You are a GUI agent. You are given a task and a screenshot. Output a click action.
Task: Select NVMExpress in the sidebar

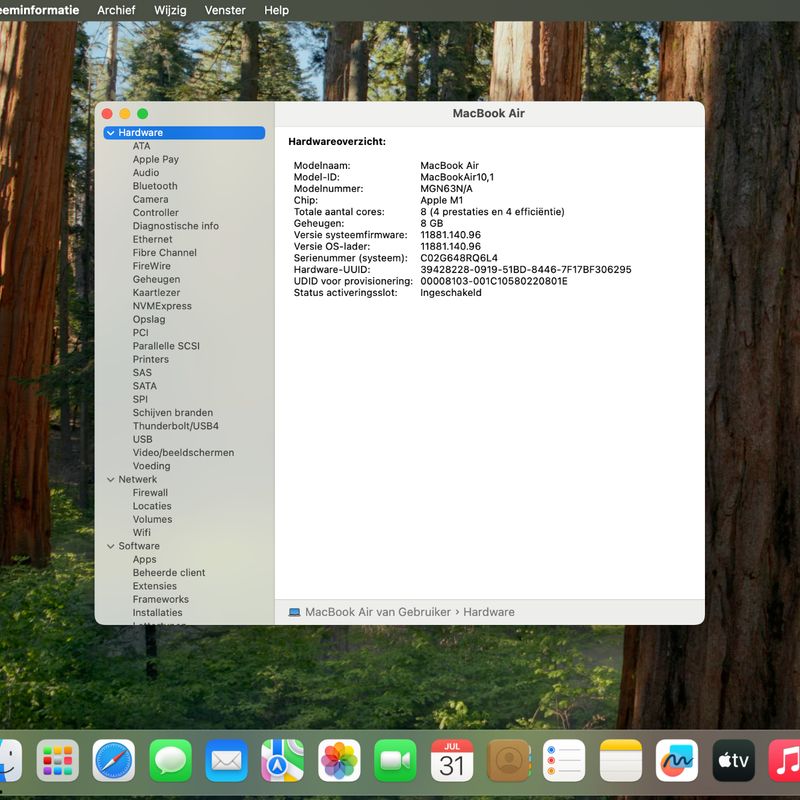(x=162, y=306)
